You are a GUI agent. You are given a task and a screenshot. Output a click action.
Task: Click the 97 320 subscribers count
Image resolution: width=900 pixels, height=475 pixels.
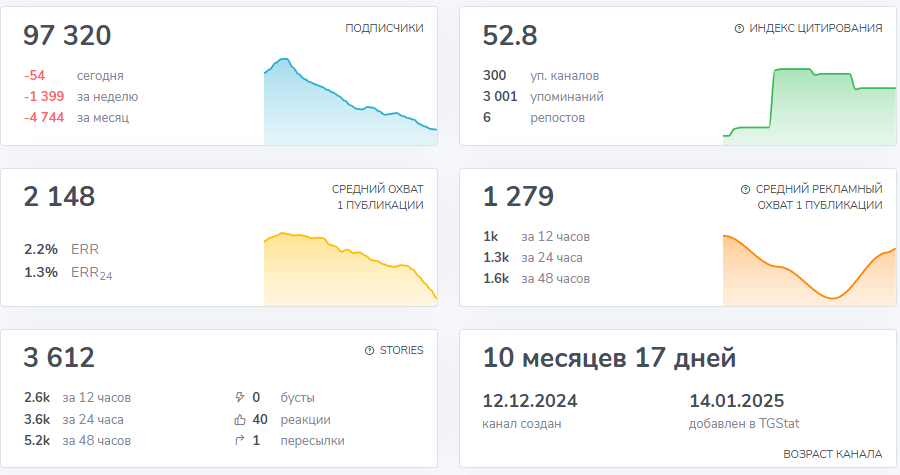67,36
